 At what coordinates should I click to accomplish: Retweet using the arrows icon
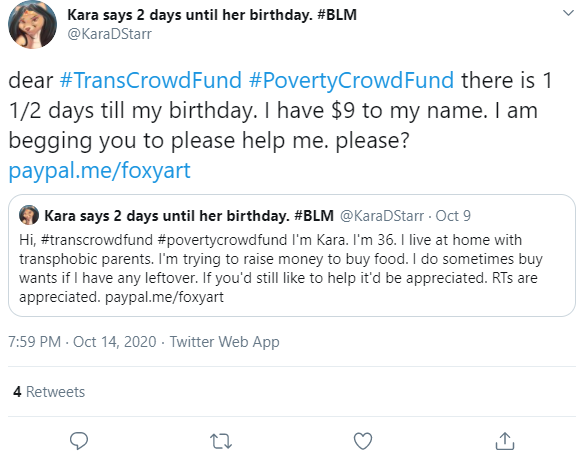pos(221,441)
